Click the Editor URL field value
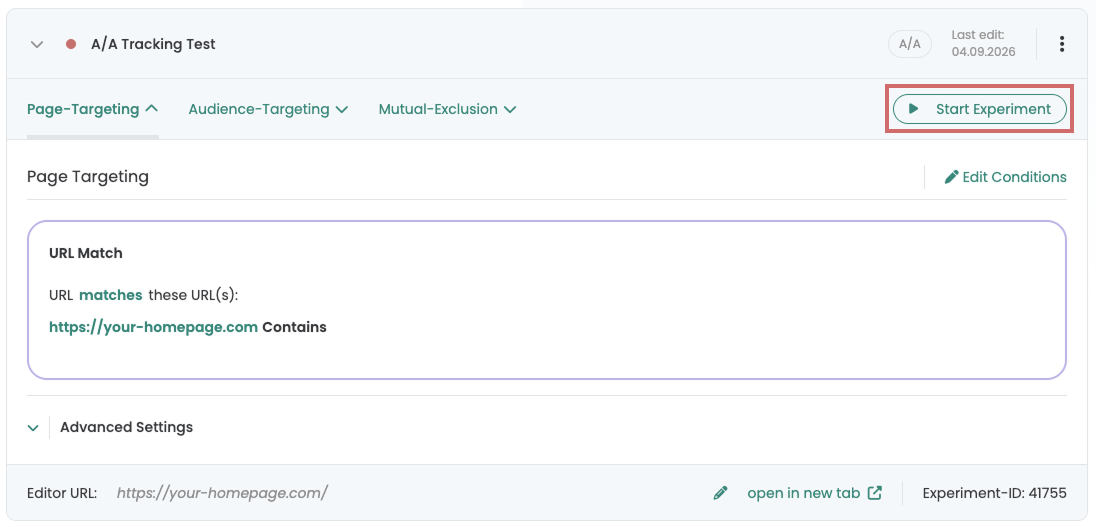Viewport: 1096px width, 527px height. point(222,493)
